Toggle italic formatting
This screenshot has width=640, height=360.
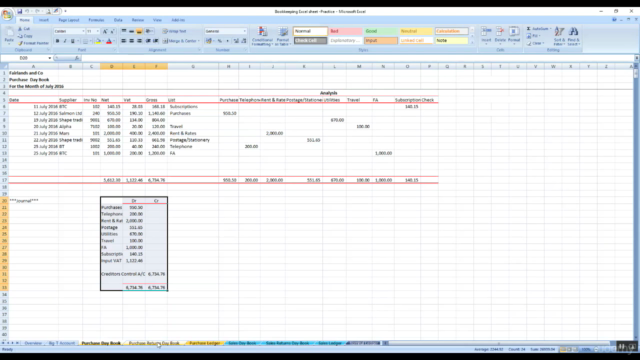(x=64, y=41)
